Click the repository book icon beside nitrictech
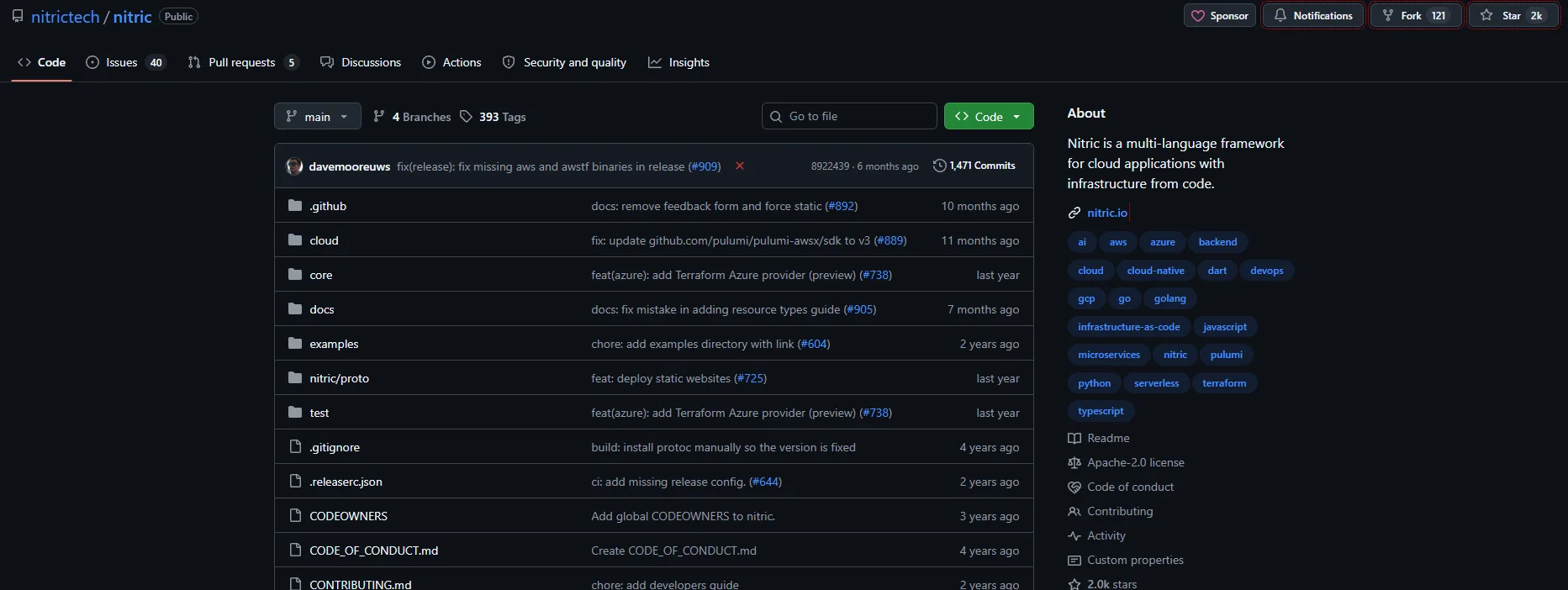Viewport: 1568px width, 590px height. point(18,16)
